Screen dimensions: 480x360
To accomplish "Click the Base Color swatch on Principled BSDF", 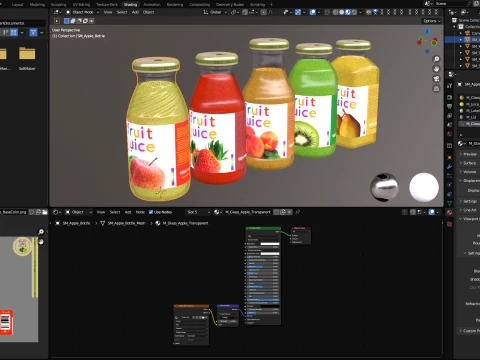I will 270,244.
